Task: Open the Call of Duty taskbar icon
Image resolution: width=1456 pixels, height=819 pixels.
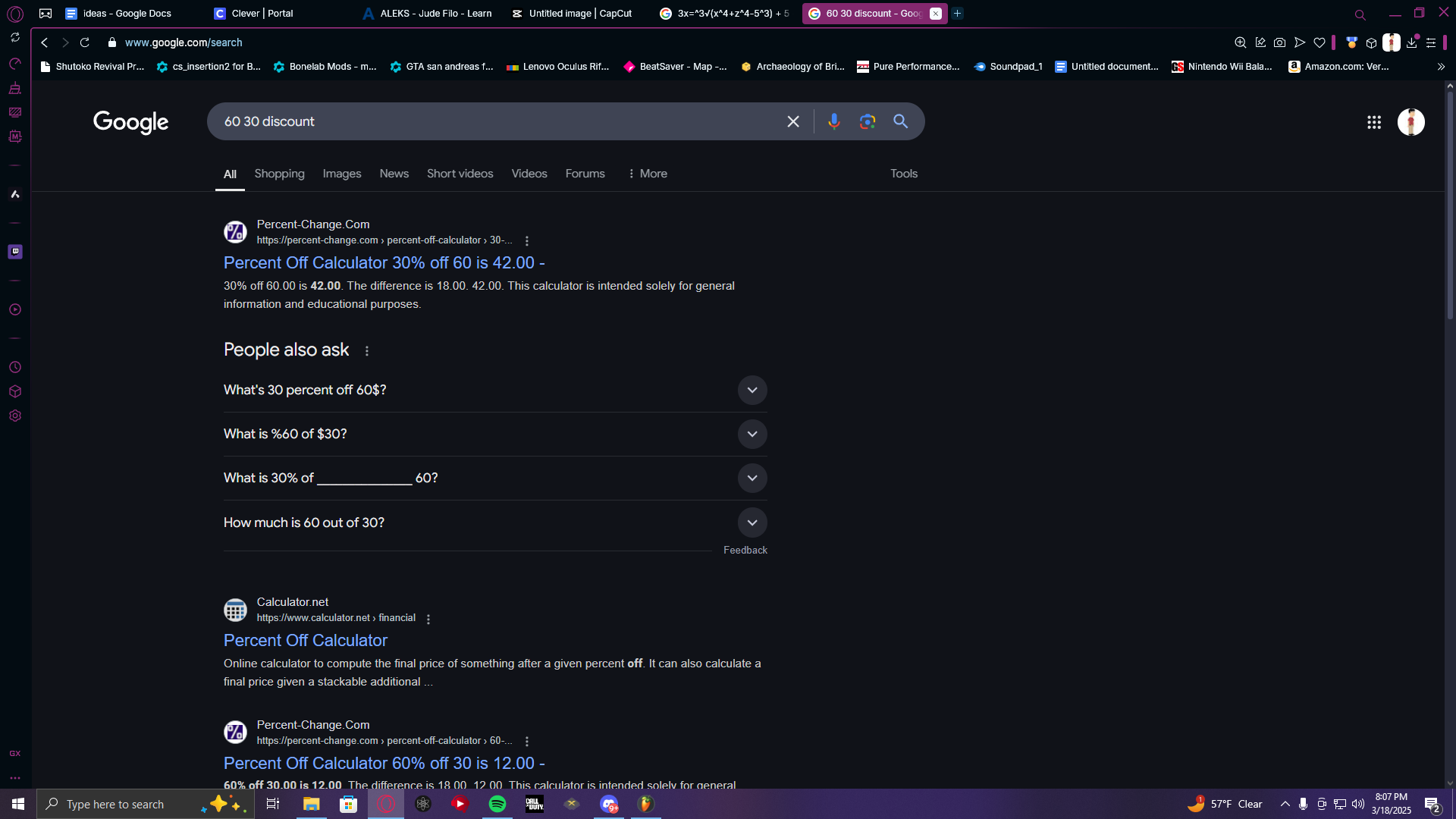Action: 535,804
